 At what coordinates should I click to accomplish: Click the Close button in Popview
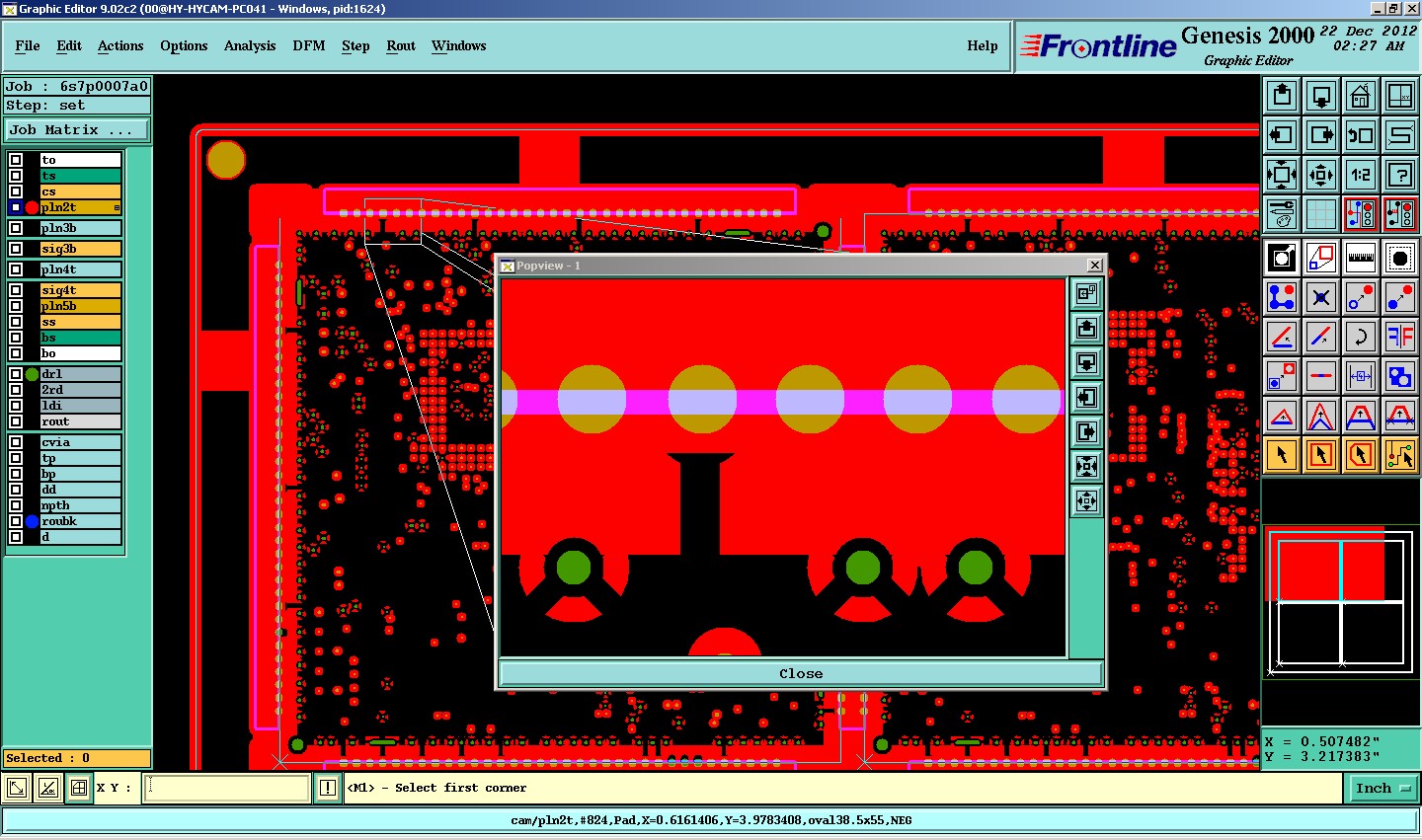click(801, 673)
